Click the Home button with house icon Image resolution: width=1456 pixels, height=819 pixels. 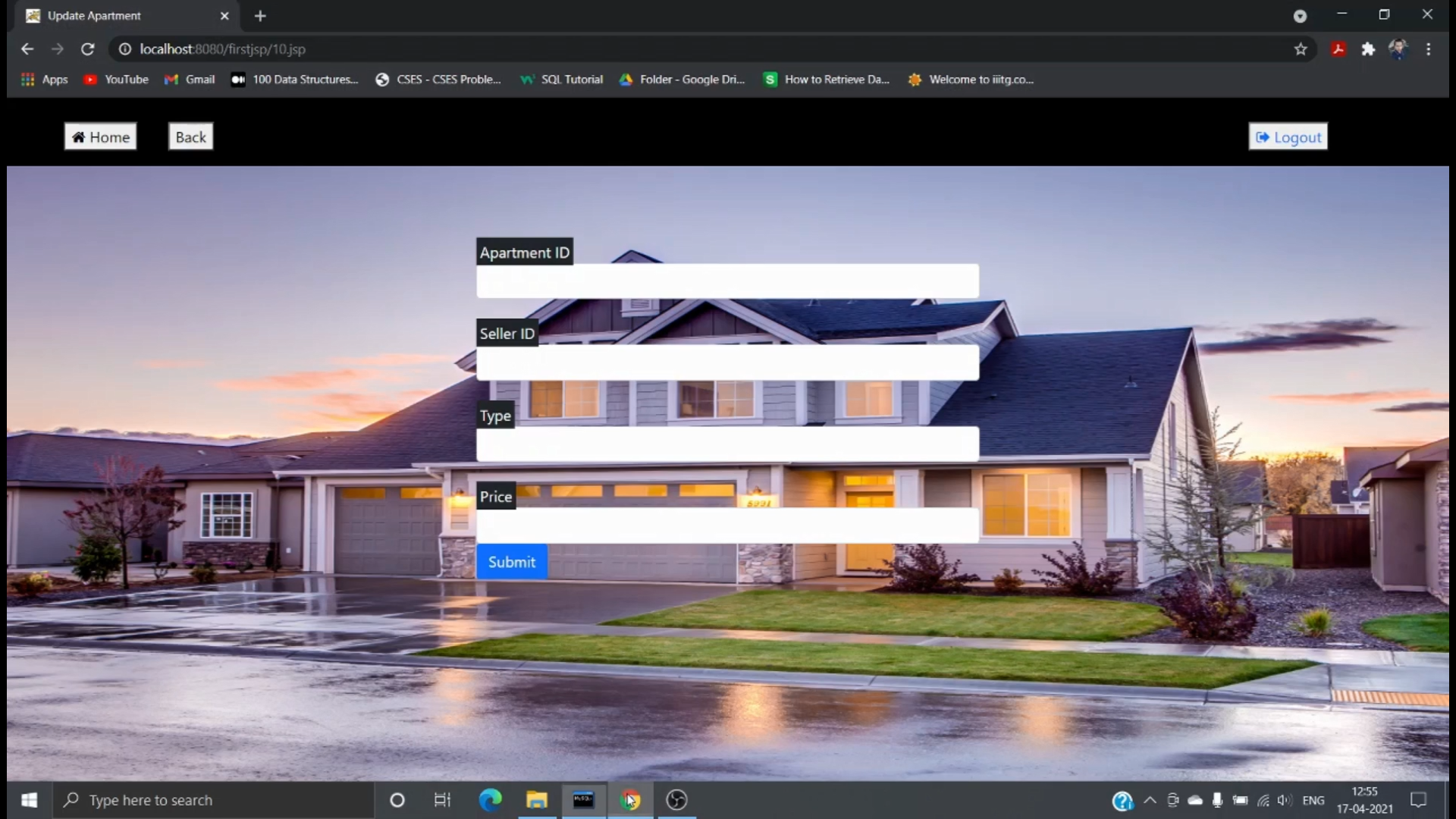point(100,137)
